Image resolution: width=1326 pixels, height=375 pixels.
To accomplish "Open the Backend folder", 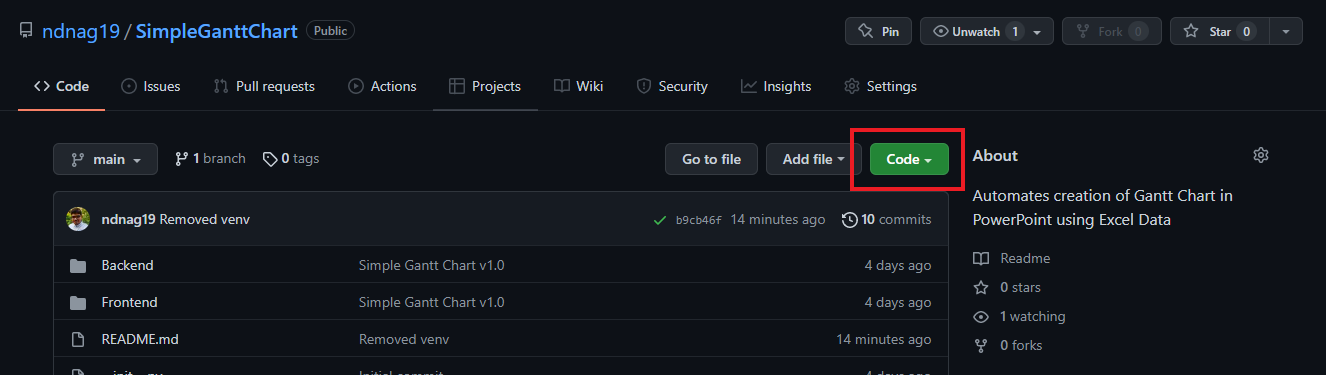I will pos(128,265).
